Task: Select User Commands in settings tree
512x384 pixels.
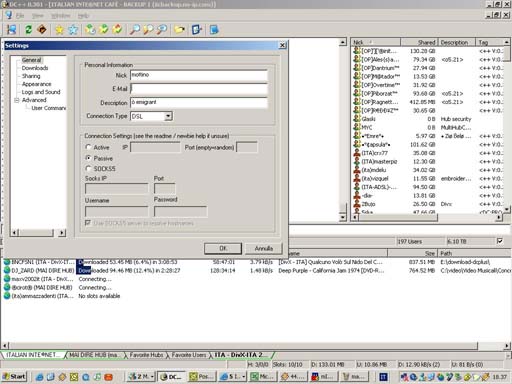Action: [49, 108]
